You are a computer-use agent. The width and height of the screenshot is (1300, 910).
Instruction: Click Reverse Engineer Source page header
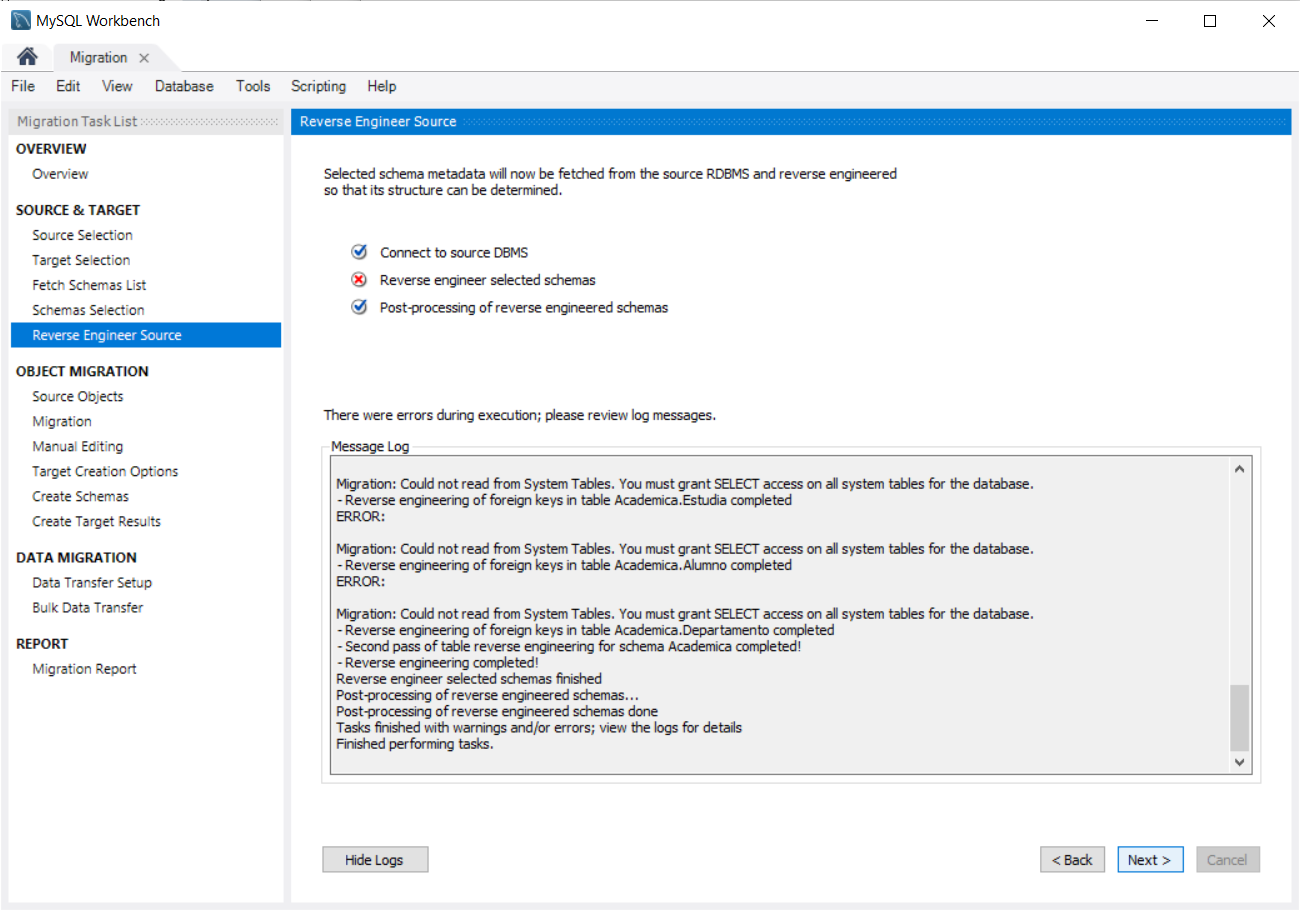point(790,121)
